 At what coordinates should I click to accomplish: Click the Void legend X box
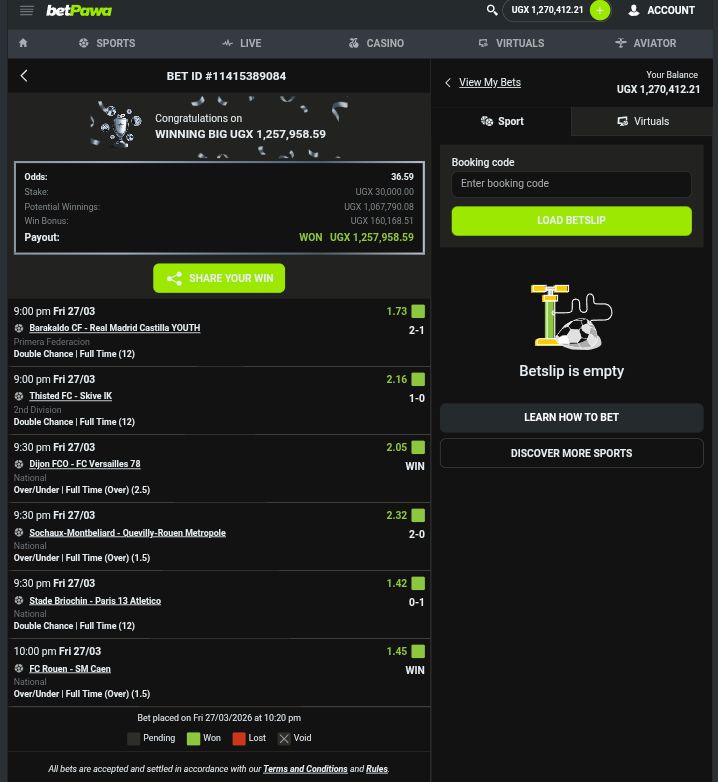click(284, 739)
